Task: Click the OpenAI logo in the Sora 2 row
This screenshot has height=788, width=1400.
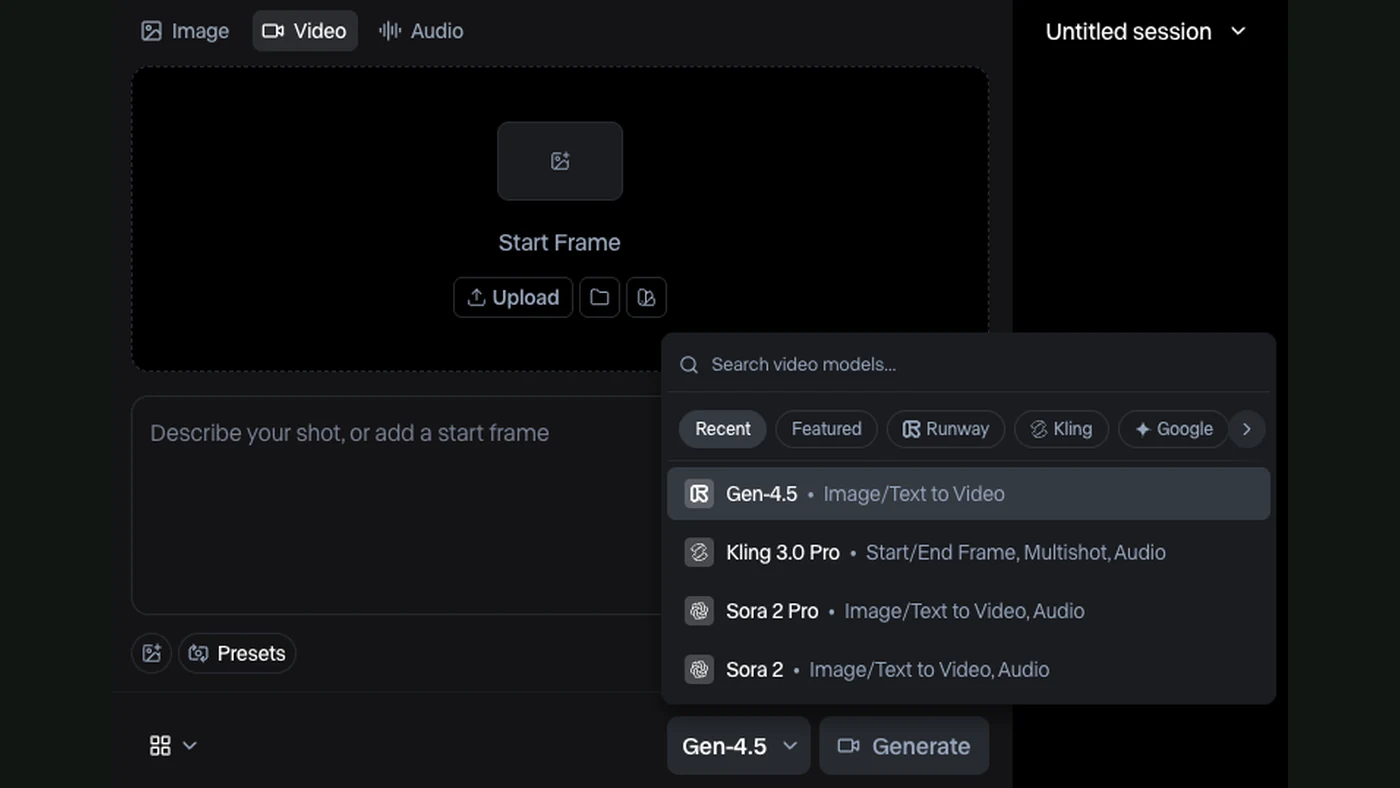Action: [x=699, y=669]
